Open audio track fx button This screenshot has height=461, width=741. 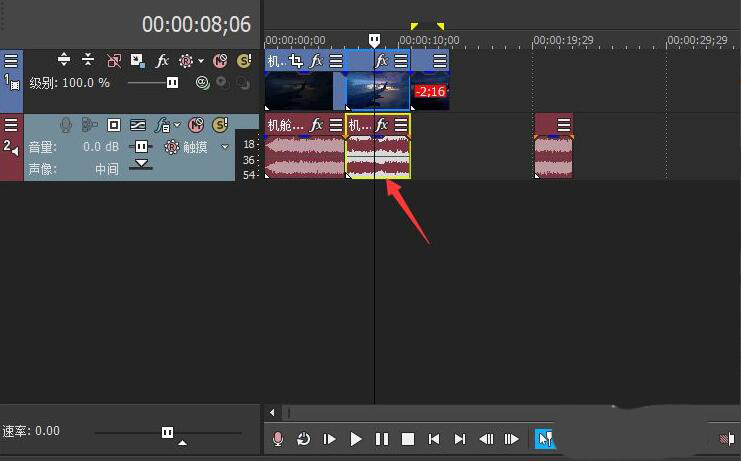[163, 126]
